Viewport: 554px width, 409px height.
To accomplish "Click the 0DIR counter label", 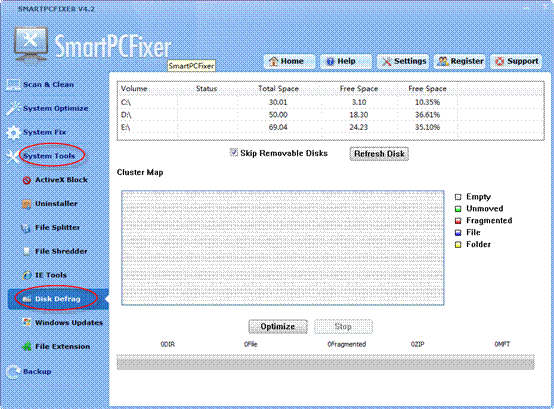I will coord(168,344).
